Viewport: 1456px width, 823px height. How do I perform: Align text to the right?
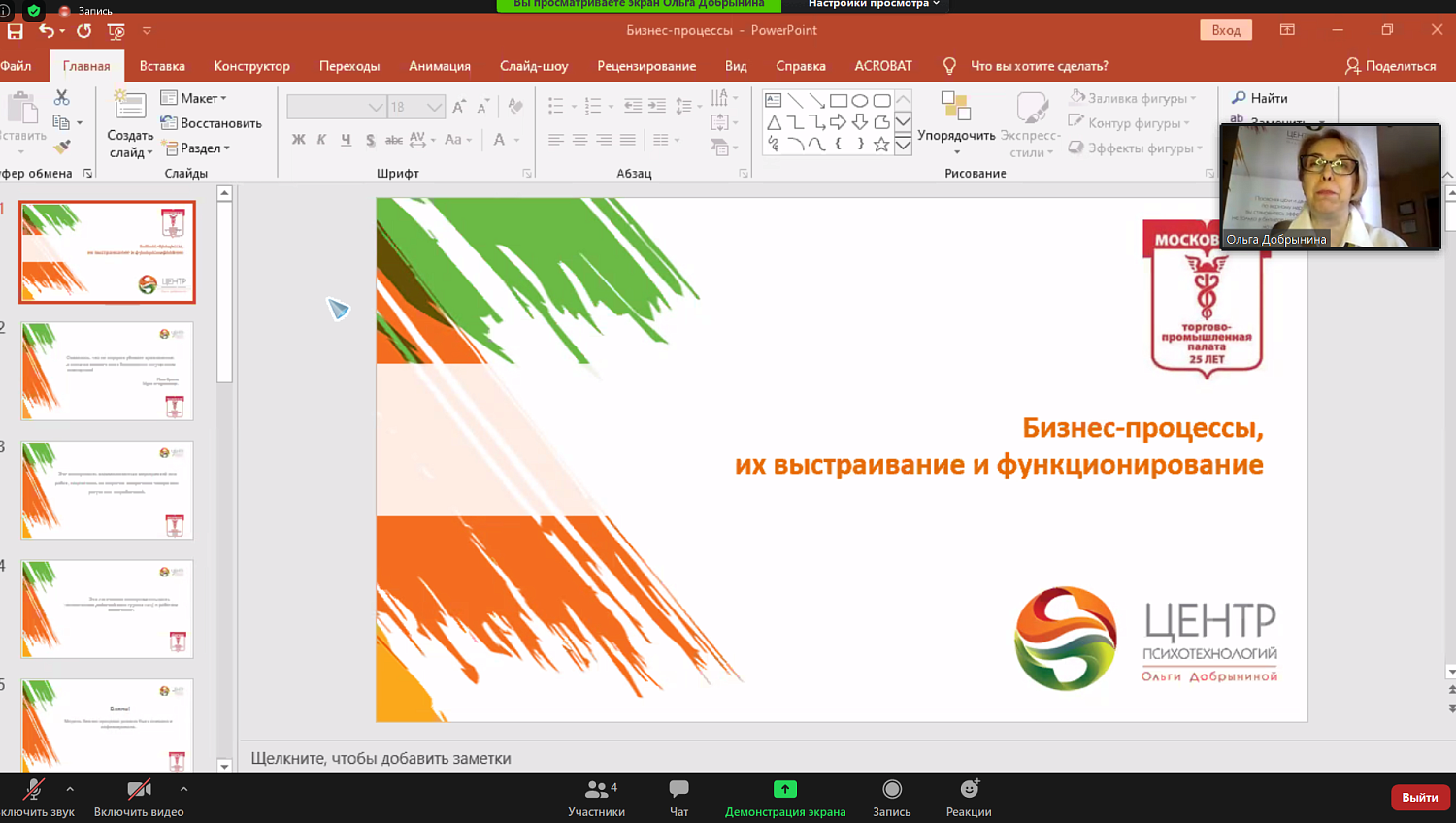click(x=604, y=140)
